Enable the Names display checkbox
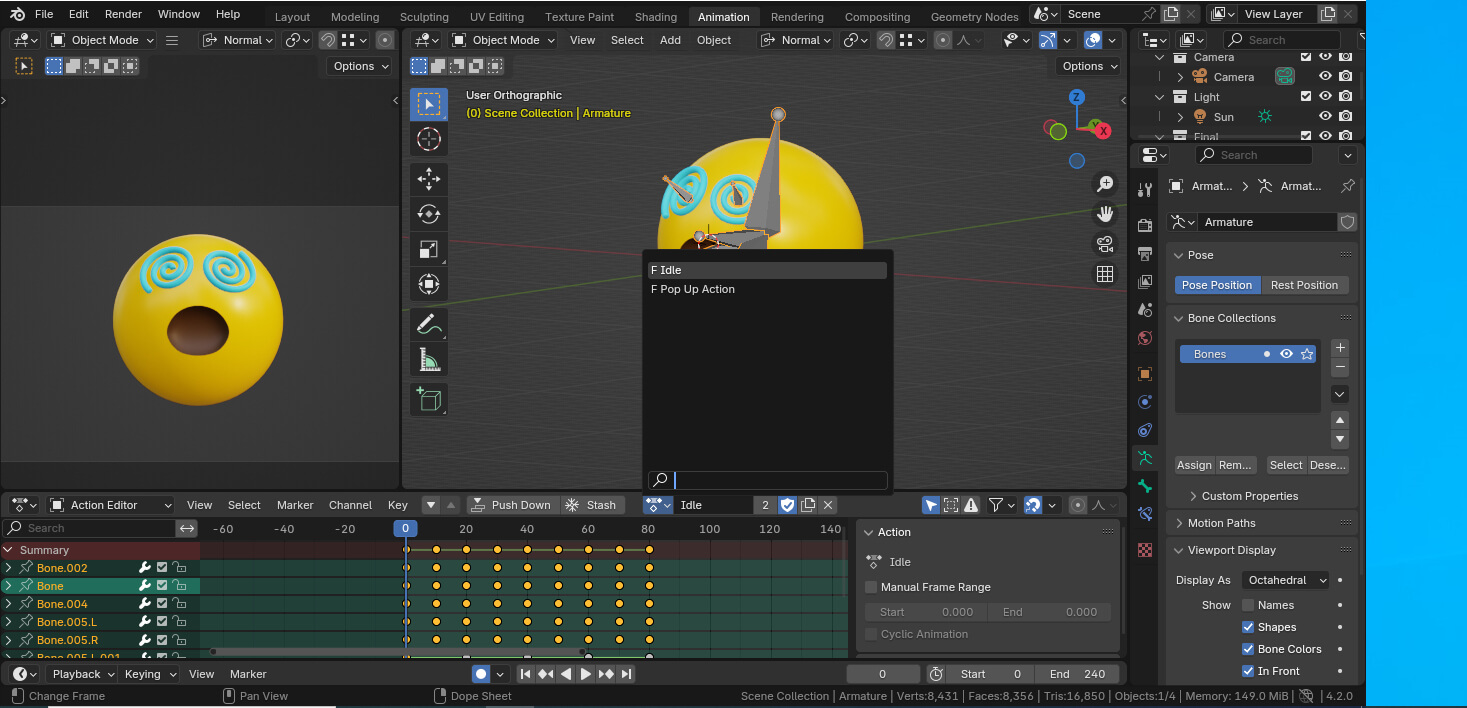The width and height of the screenshot is (1467, 708). [x=1248, y=605]
